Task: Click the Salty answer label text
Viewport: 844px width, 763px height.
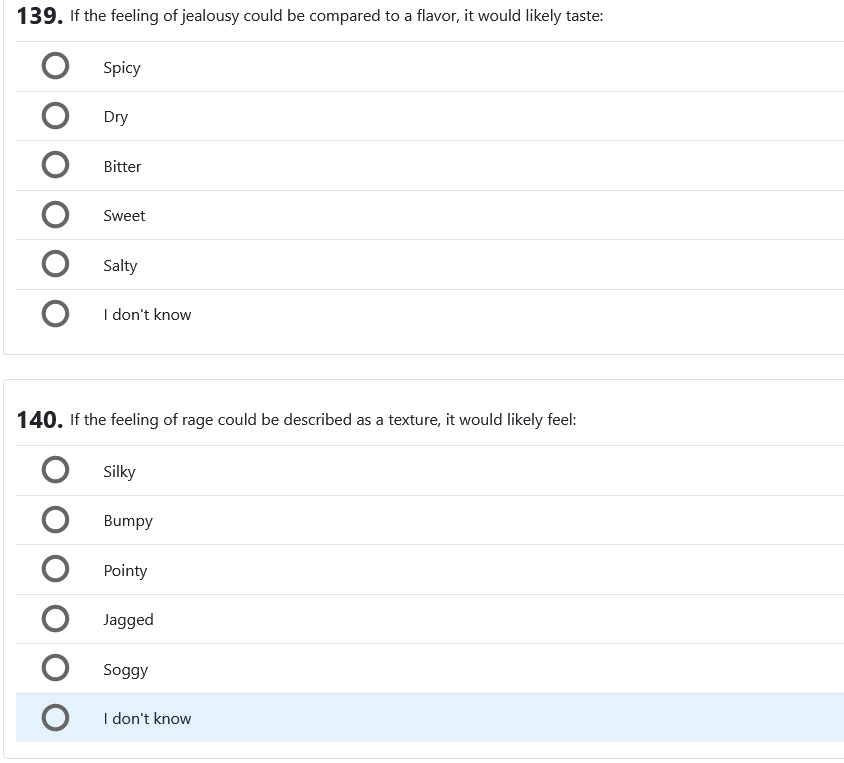Action: click(120, 265)
